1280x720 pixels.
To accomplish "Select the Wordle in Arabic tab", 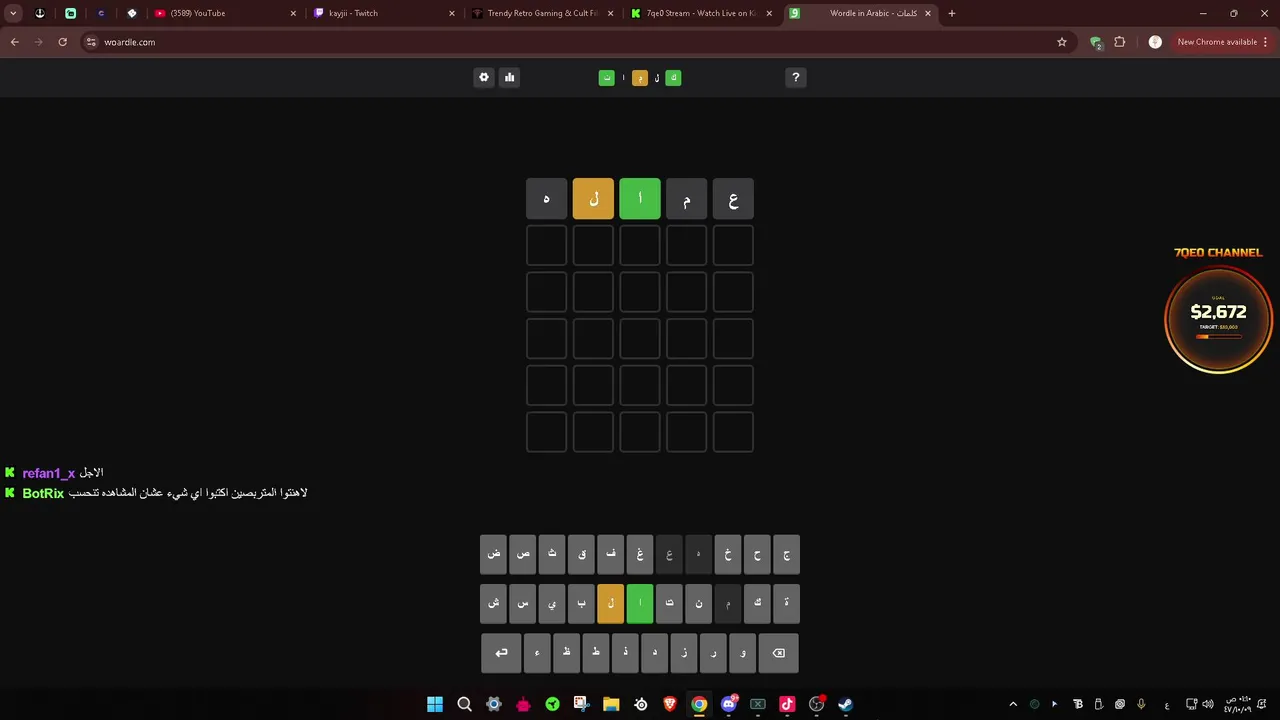I will [860, 13].
